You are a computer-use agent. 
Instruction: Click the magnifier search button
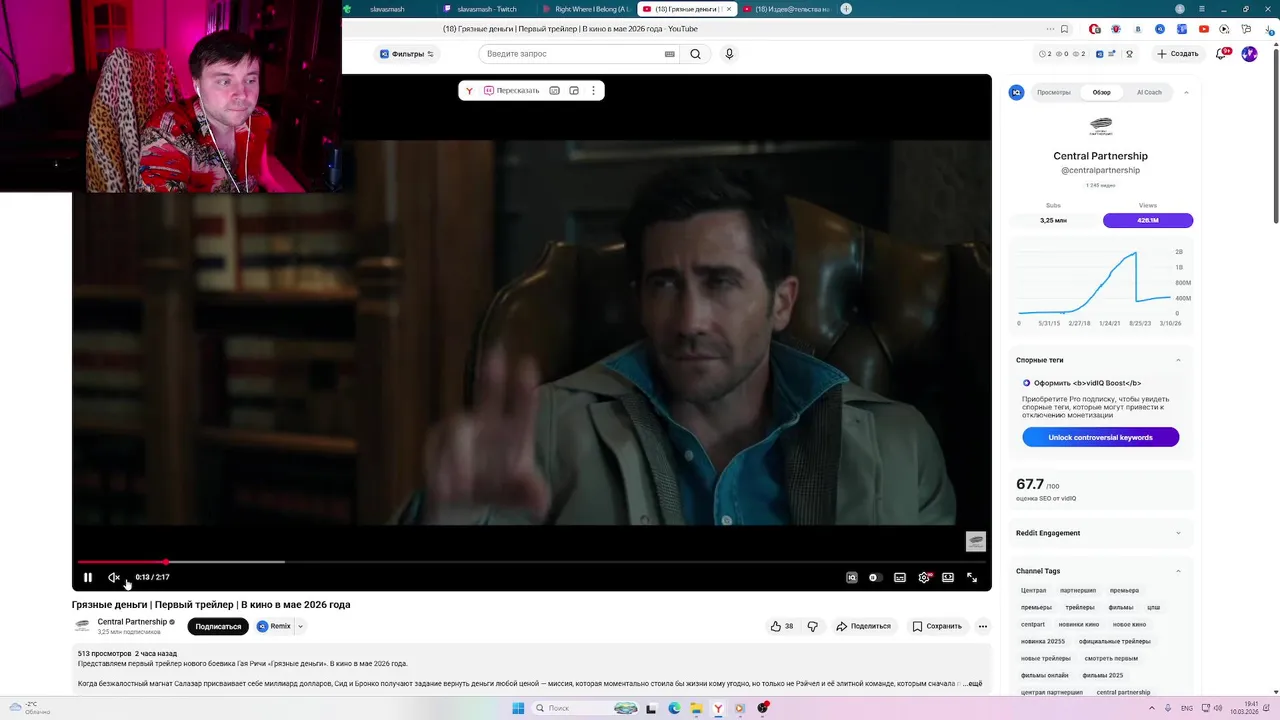point(695,54)
